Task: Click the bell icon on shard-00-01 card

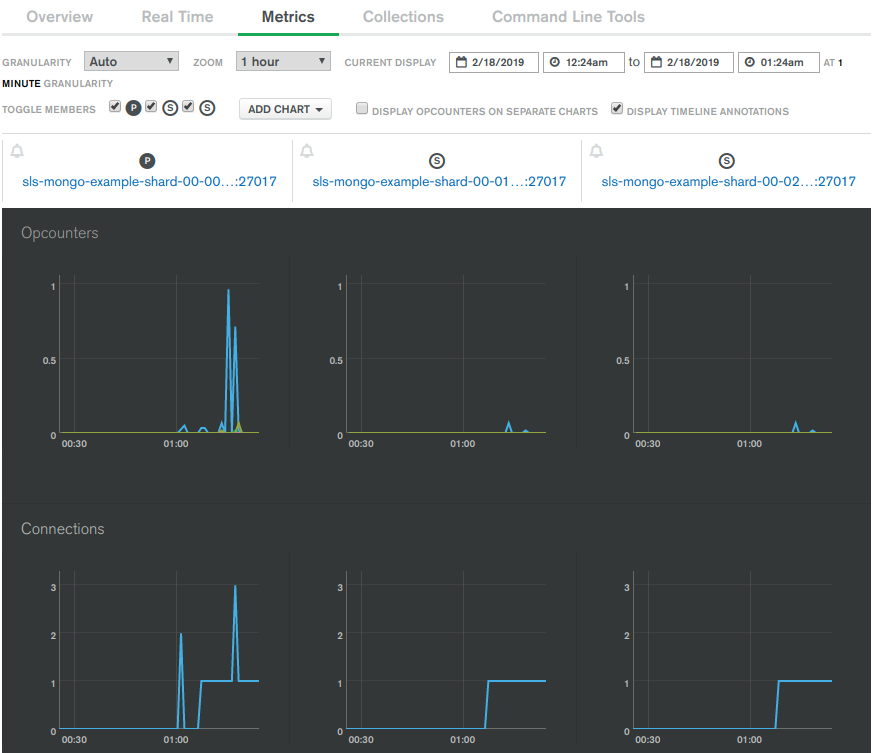Action: (x=307, y=151)
